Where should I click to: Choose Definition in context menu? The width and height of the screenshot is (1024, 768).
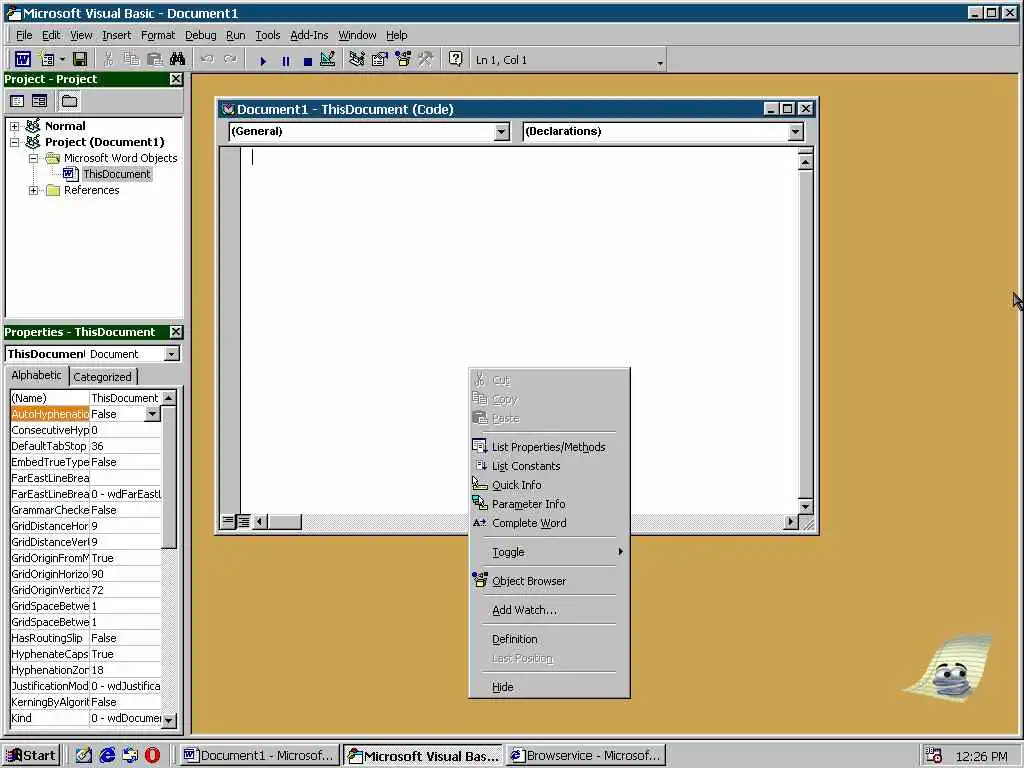549,639
